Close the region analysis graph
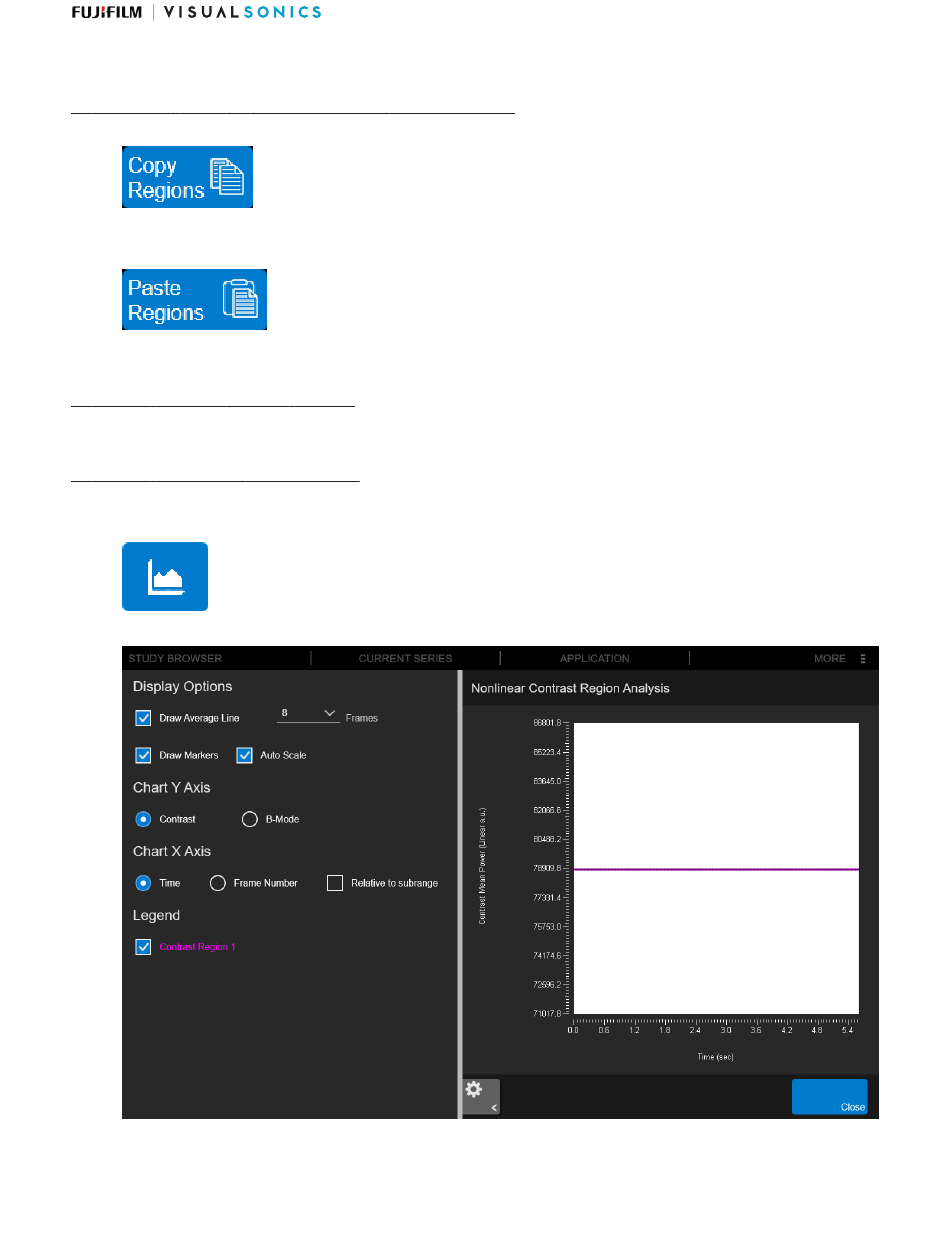 tap(830, 1097)
